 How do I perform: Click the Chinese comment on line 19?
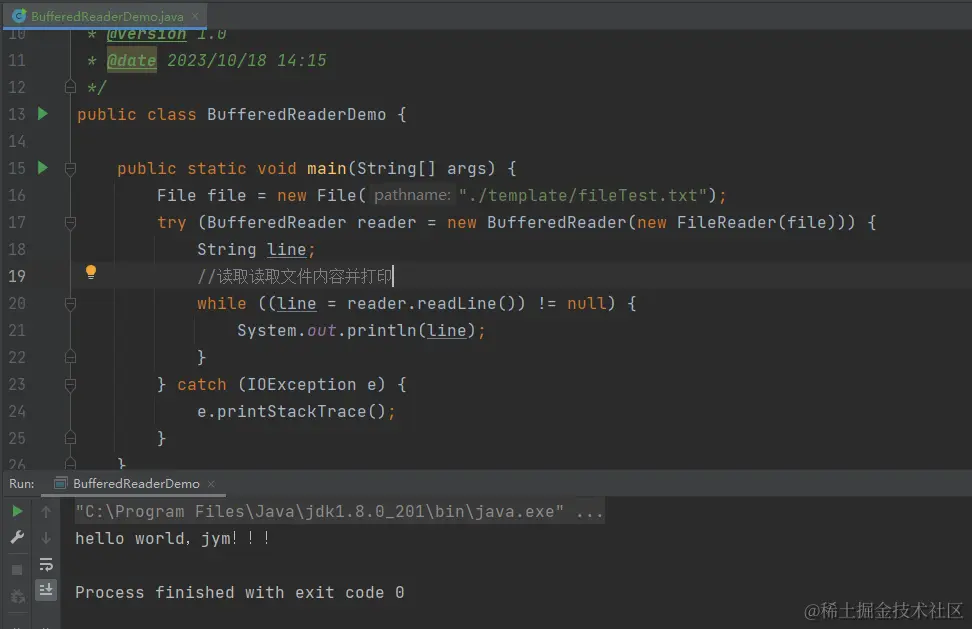point(294,276)
